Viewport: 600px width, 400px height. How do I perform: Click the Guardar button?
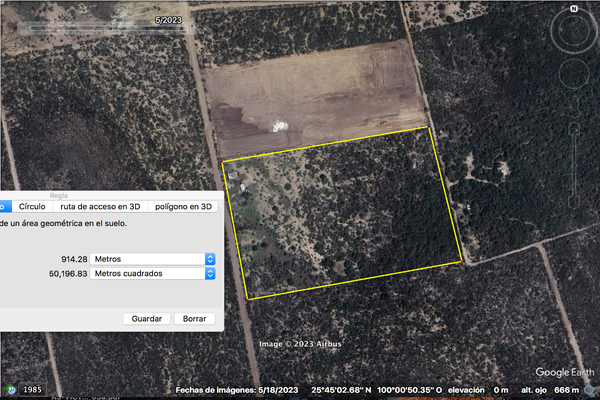pyautogui.click(x=147, y=319)
